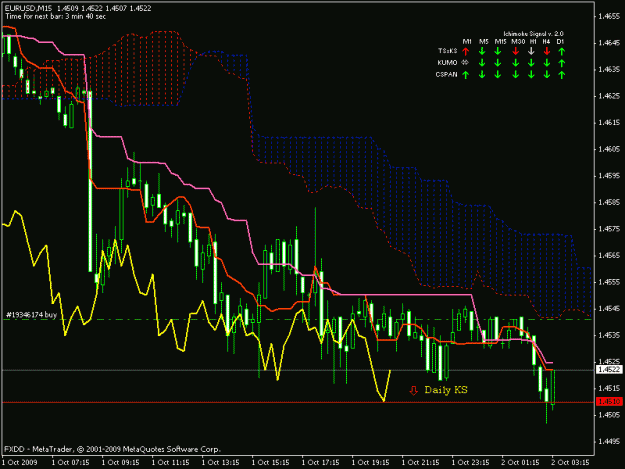Click the KUMO H1 down arrow

(531, 63)
